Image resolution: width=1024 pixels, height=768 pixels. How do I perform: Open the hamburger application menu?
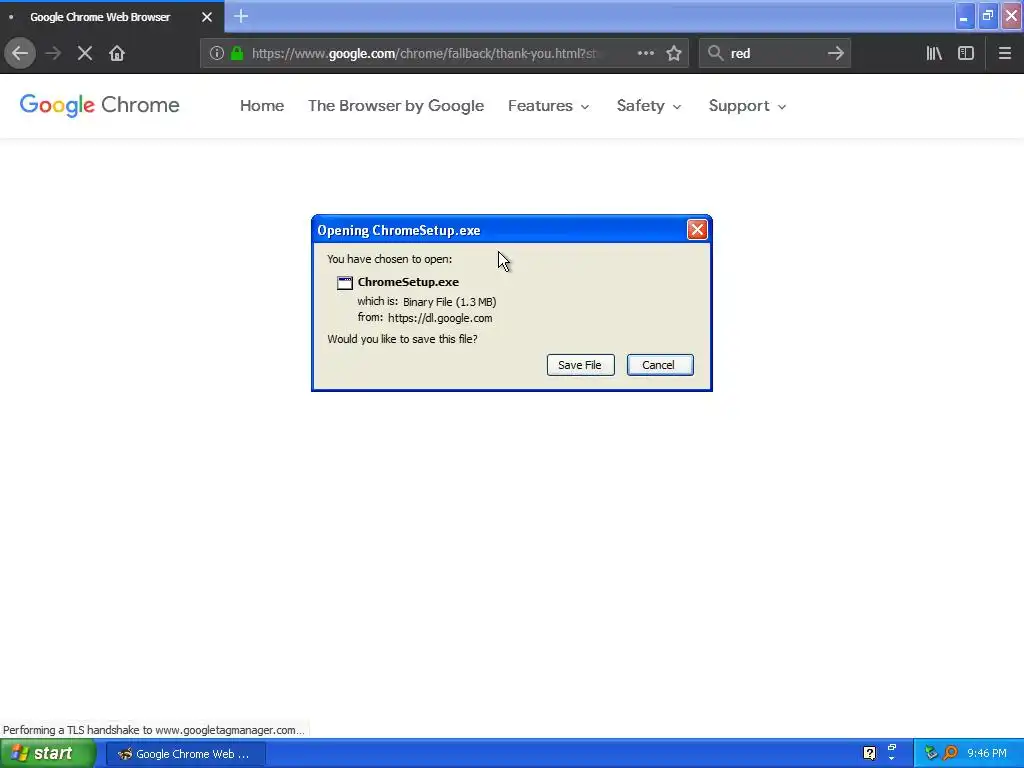click(x=1004, y=53)
